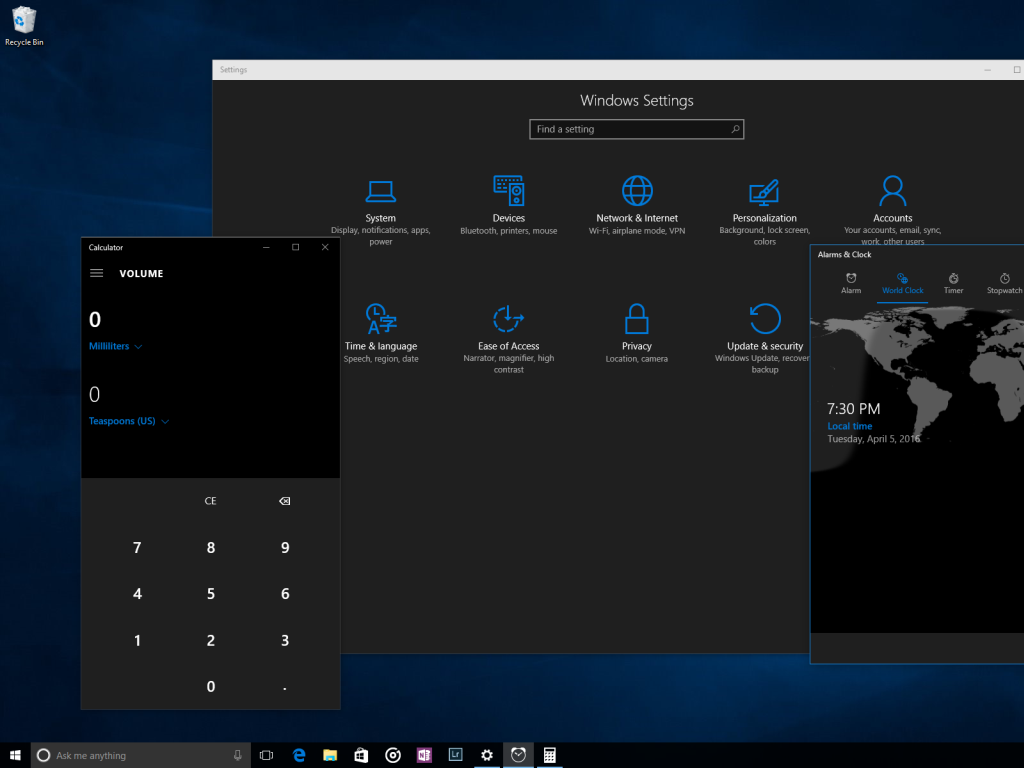This screenshot has width=1024, height=768.
Task: Click the backspace icon in Calculator
Action: 285,501
